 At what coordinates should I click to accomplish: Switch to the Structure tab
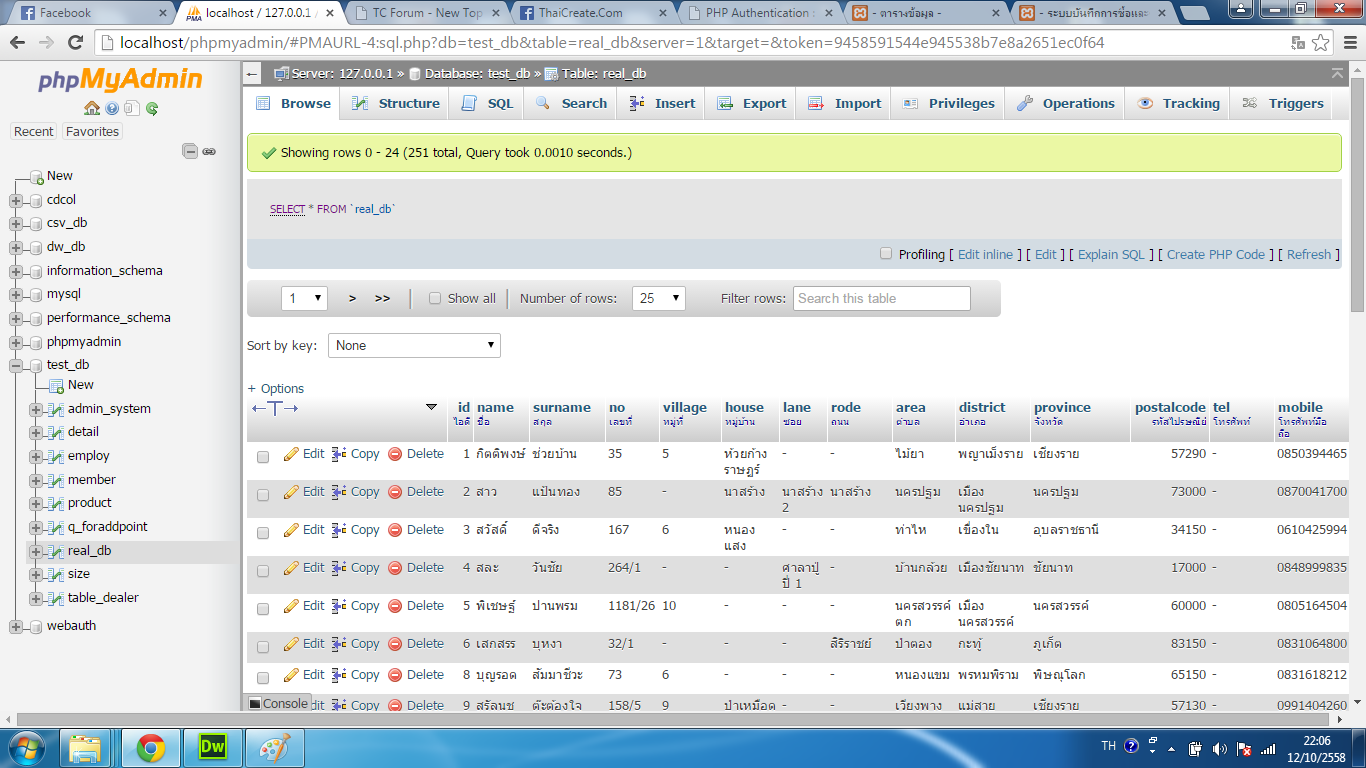[x=396, y=103]
